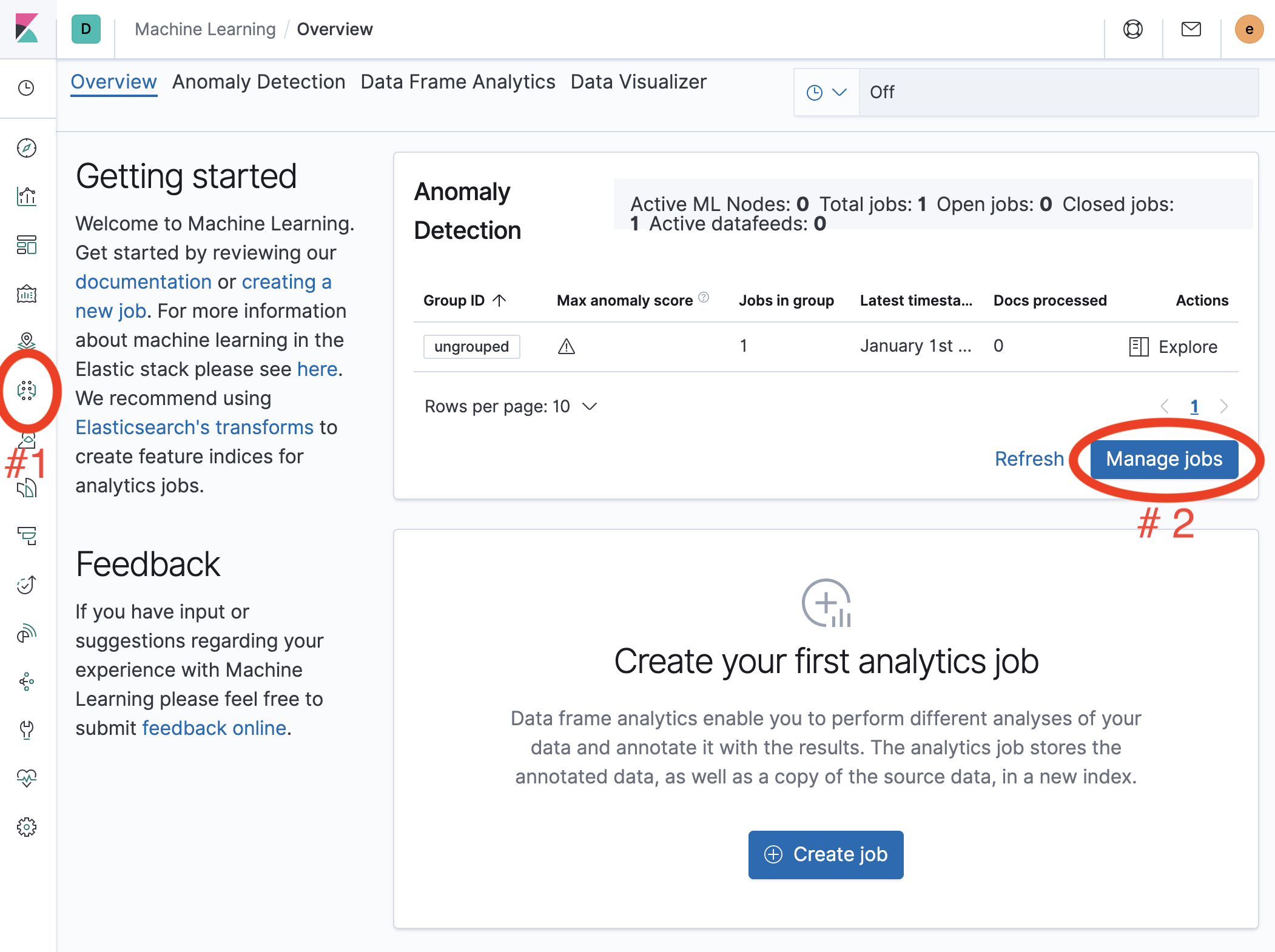The image size is (1275, 952).
Task: Open Management from the gear icon
Action: pos(27,826)
